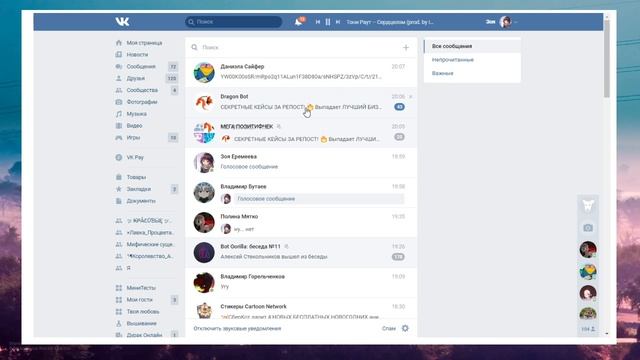Open the notifications bell

(x=299, y=22)
